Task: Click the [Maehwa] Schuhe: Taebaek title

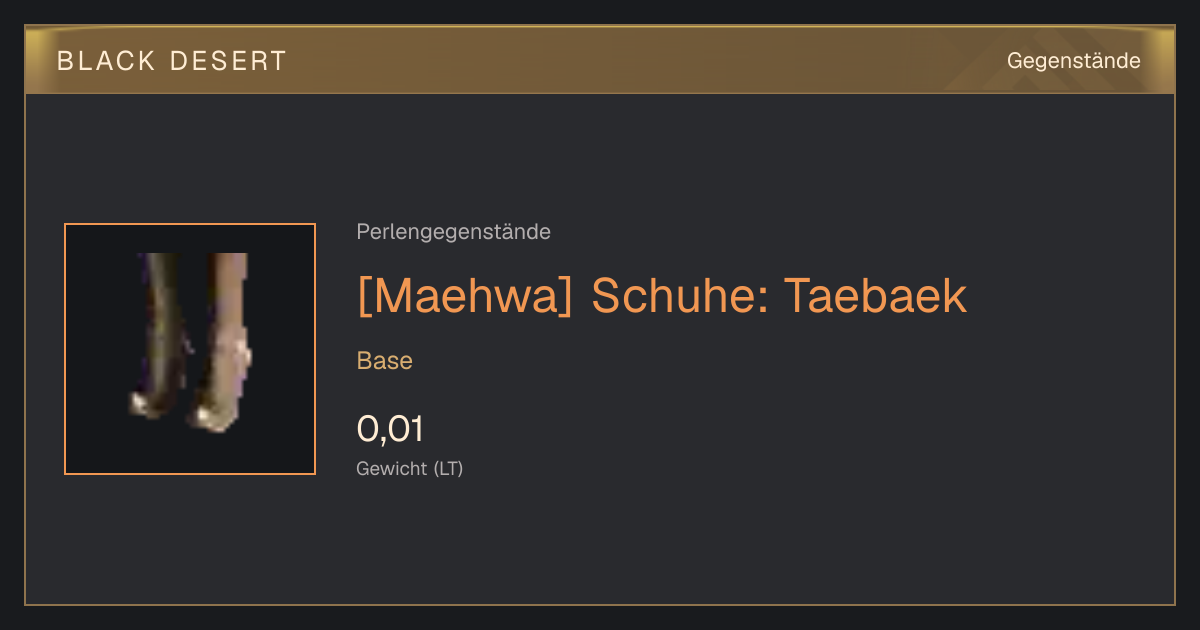Action: tap(662, 295)
